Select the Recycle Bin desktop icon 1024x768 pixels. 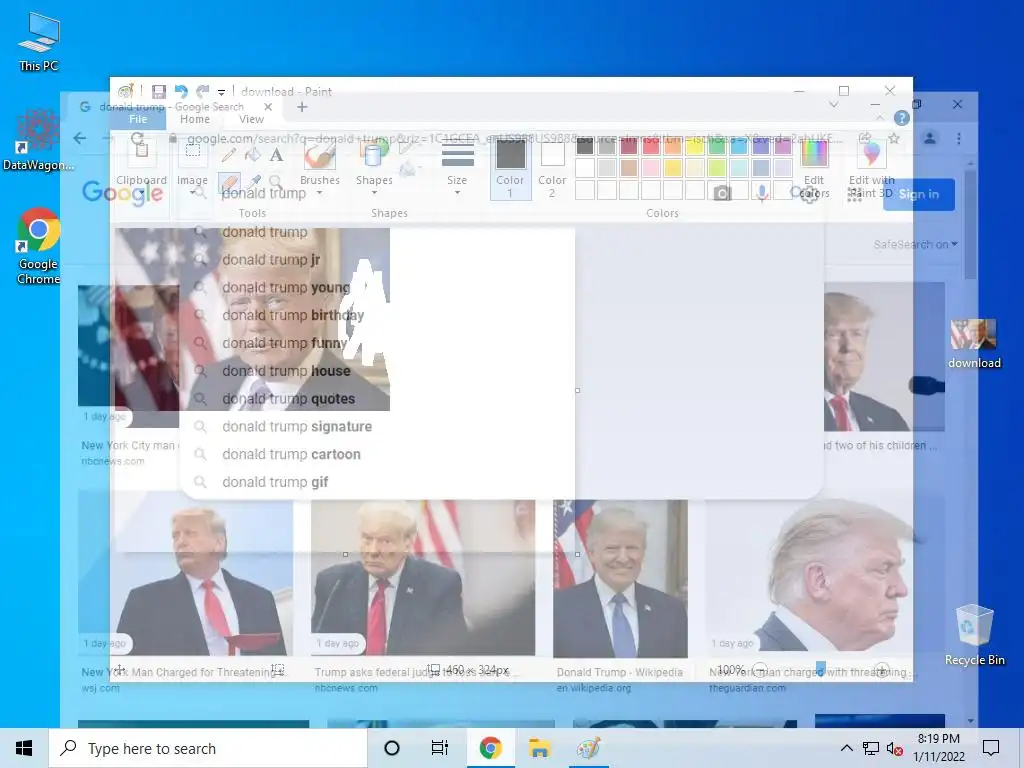(974, 635)
